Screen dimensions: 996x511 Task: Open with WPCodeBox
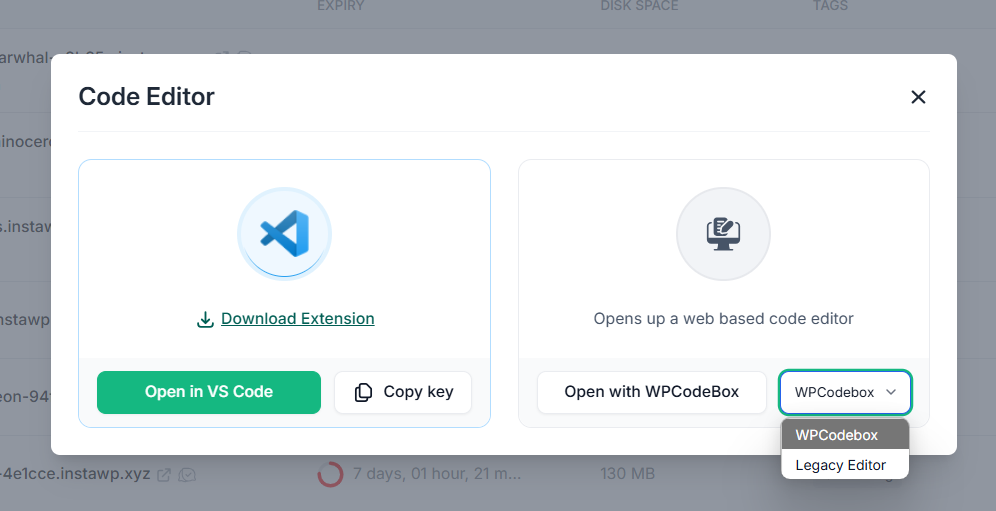652,392
